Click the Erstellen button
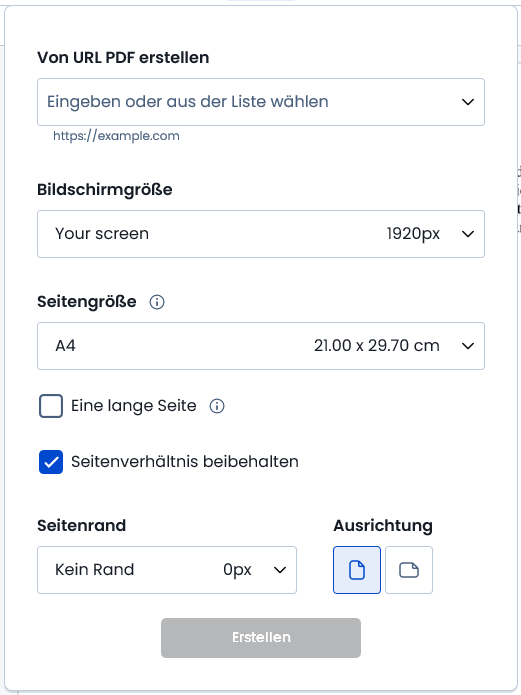Screen dimensions: 521x695 click(x=261, y=638)
